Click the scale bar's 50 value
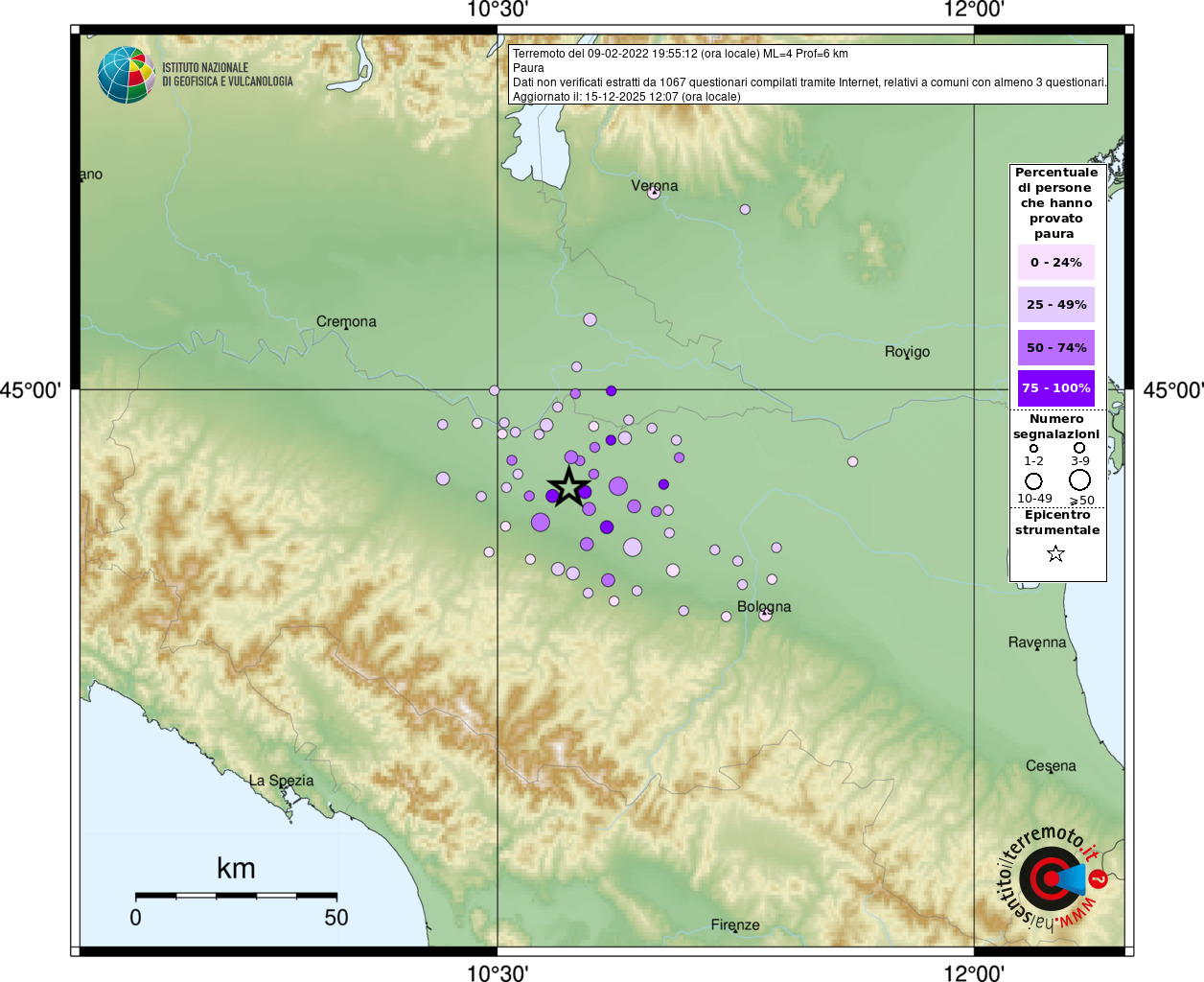 [x=336, y=917]
